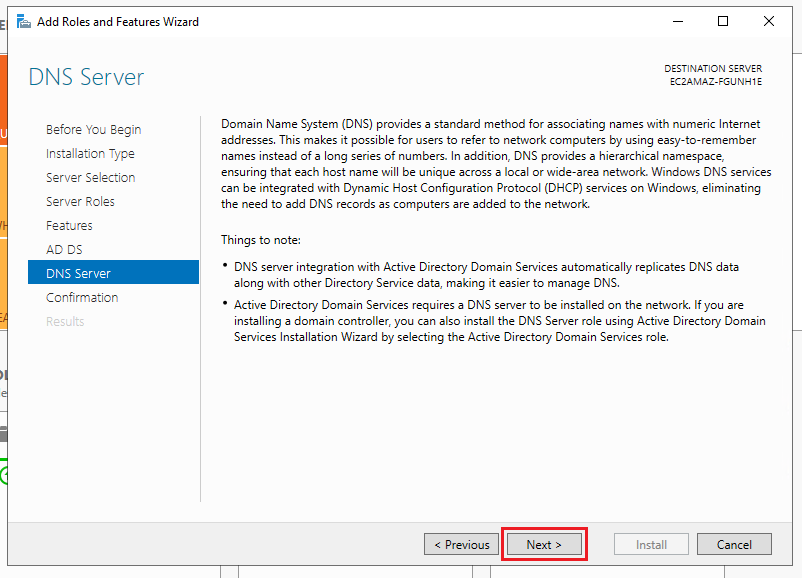Screen dimensions: 802x578
Task: Click the 'Add Roles and Features Wizard' title text
Action: pos(118,21)
